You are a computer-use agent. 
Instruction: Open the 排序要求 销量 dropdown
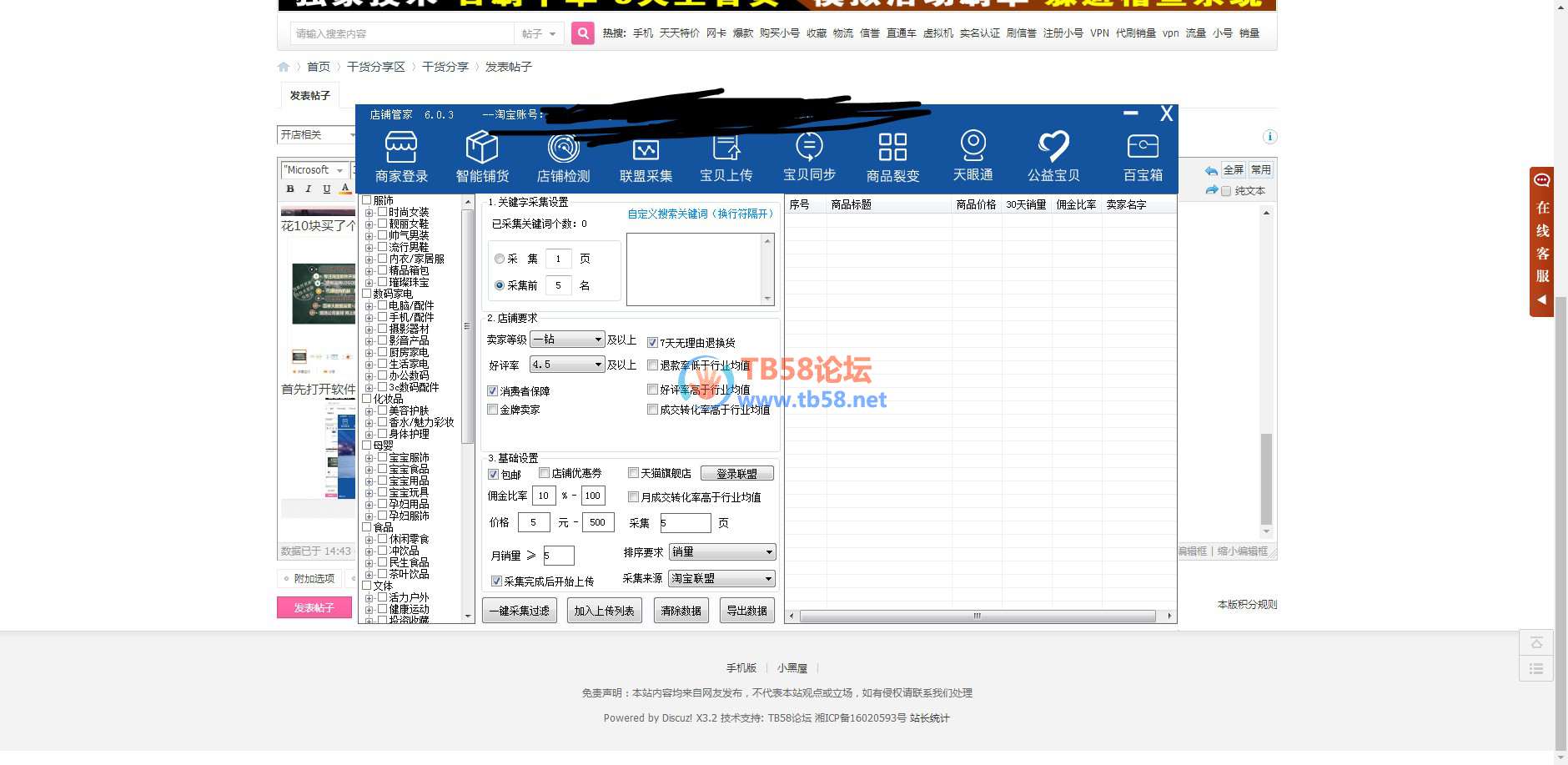(722, 551)
